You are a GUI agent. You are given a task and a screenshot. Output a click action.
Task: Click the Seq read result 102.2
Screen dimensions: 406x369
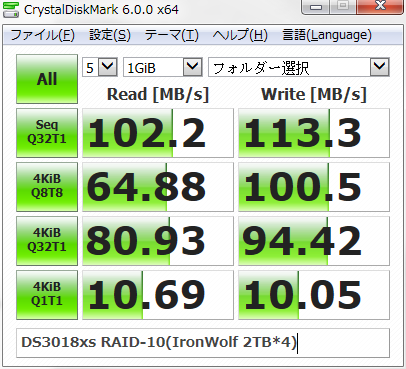point(158,133)
